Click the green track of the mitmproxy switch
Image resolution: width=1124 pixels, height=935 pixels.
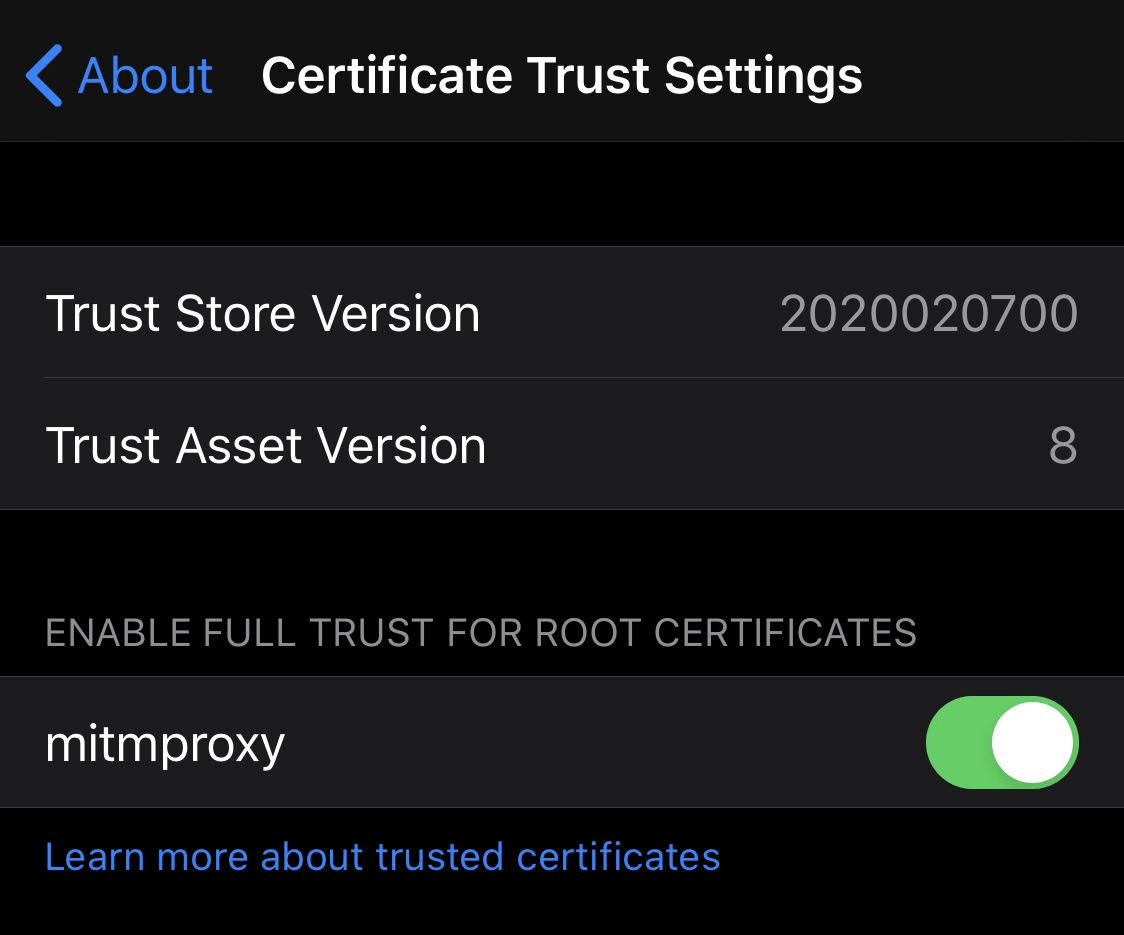pos(958,742)
